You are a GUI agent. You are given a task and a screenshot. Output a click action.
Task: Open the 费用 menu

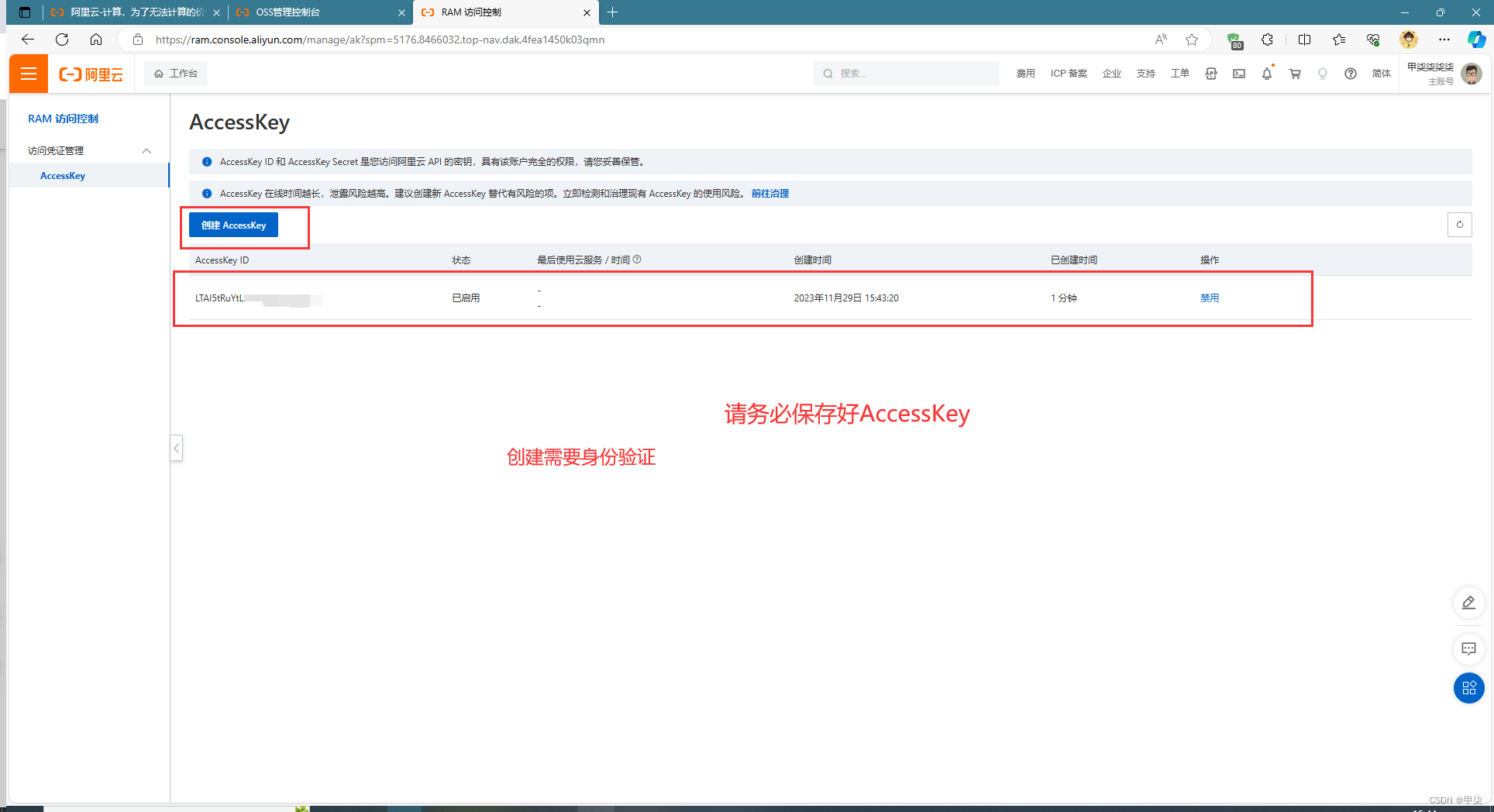click(x=1025, y=74)
